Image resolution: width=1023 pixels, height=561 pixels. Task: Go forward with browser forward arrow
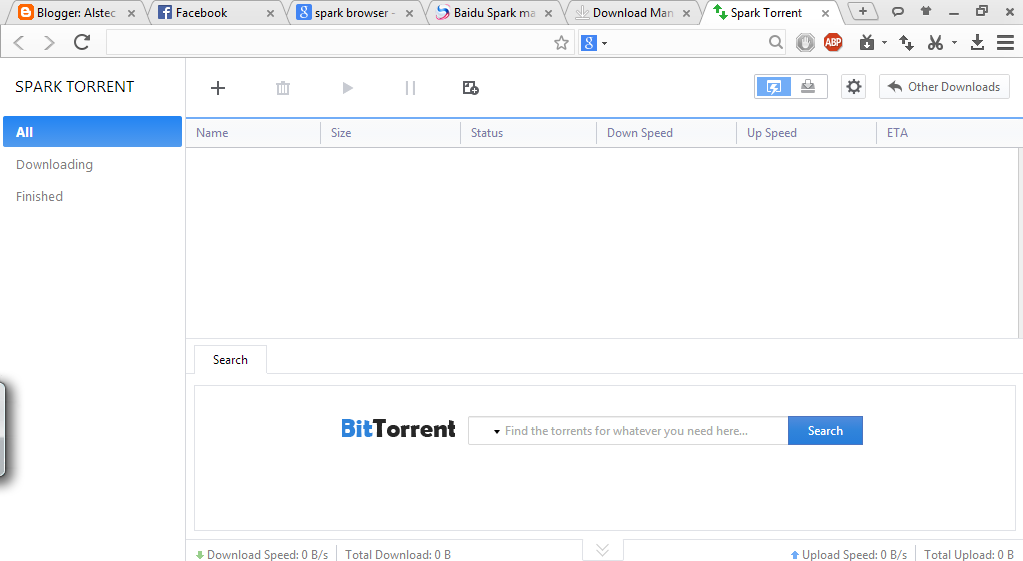coord(49,43)
